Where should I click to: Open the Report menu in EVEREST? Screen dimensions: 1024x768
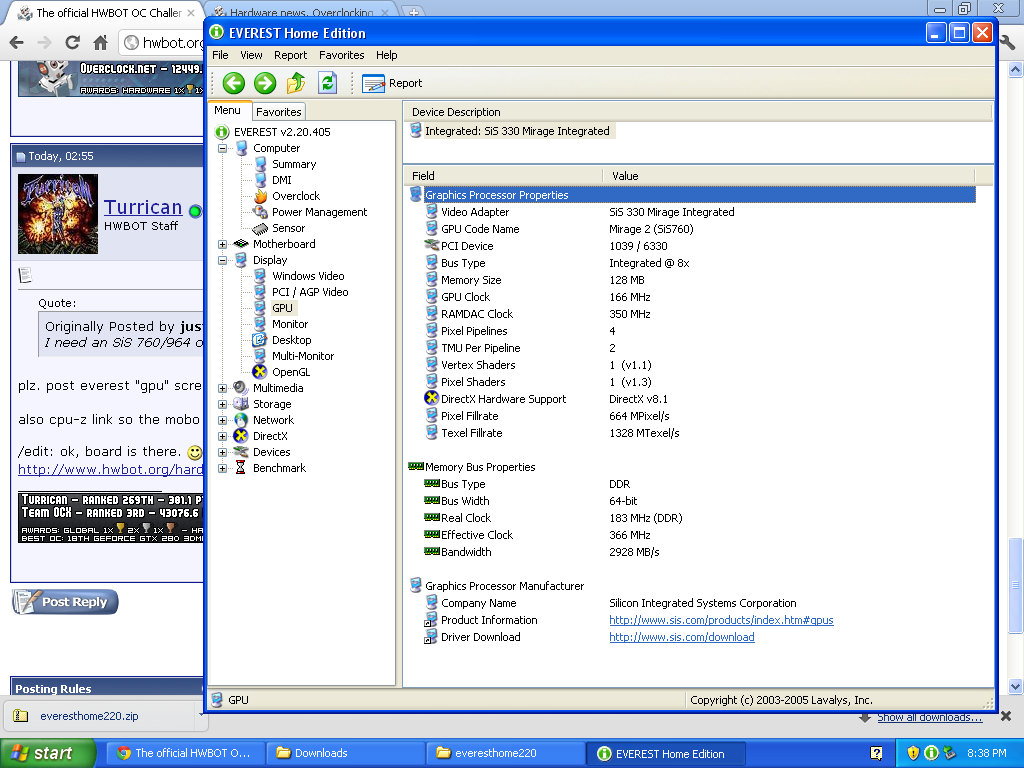[290, 55]
